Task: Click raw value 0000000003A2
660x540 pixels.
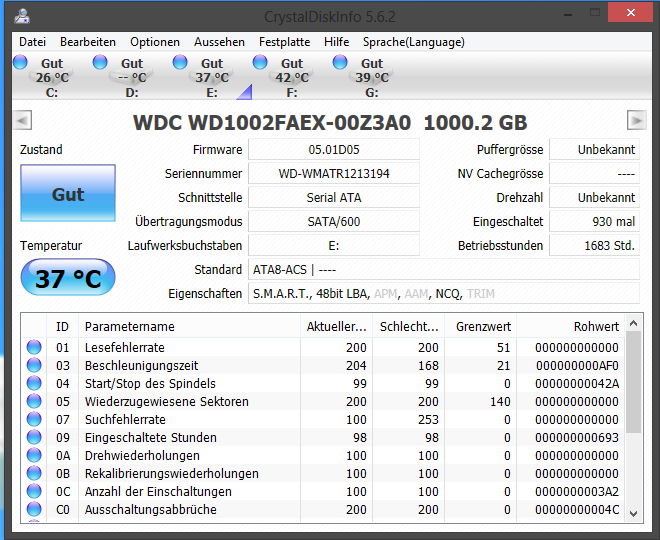Action: (x=577, y=492)
